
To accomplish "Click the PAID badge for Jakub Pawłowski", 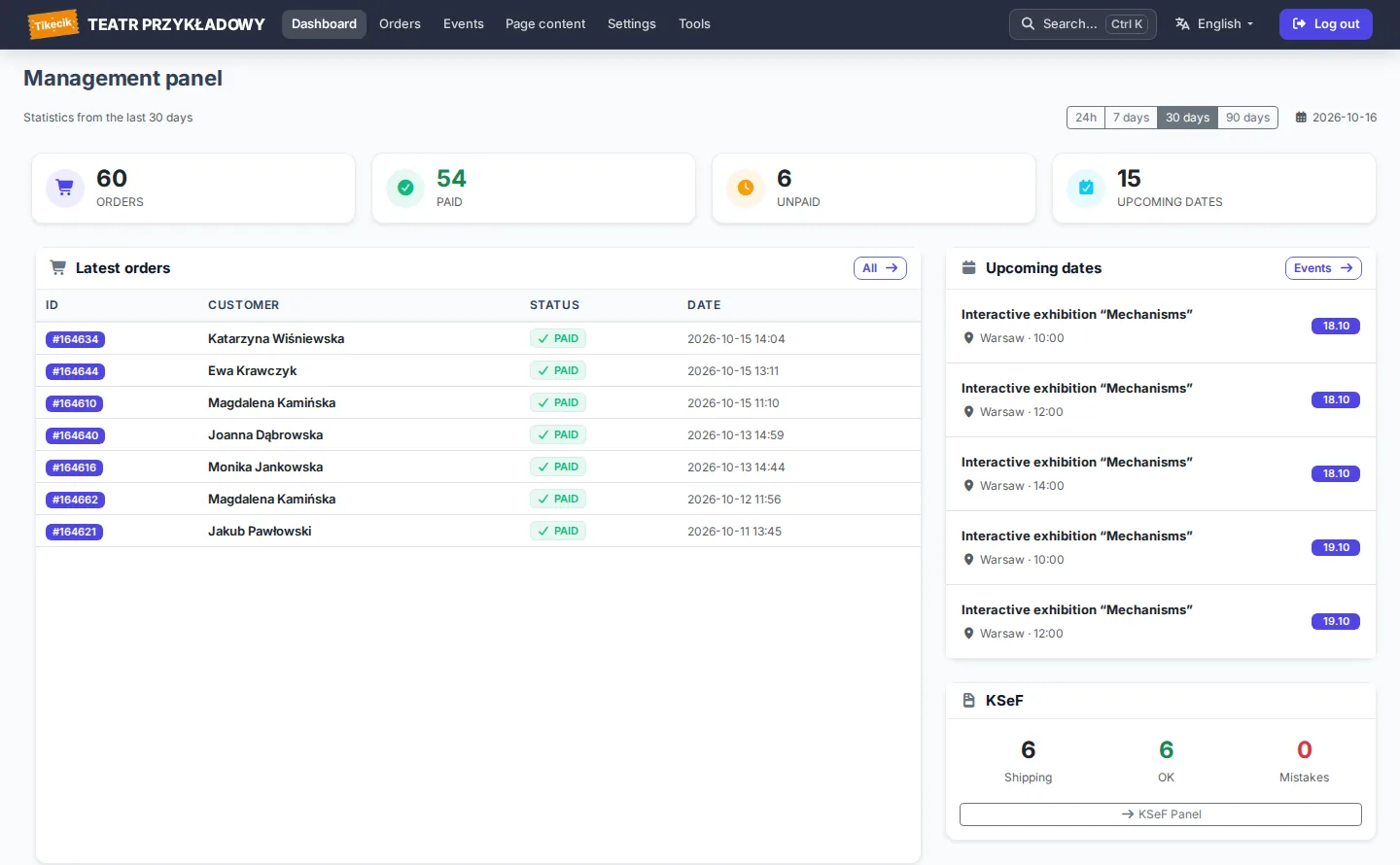I will click(x=558, y=532).
